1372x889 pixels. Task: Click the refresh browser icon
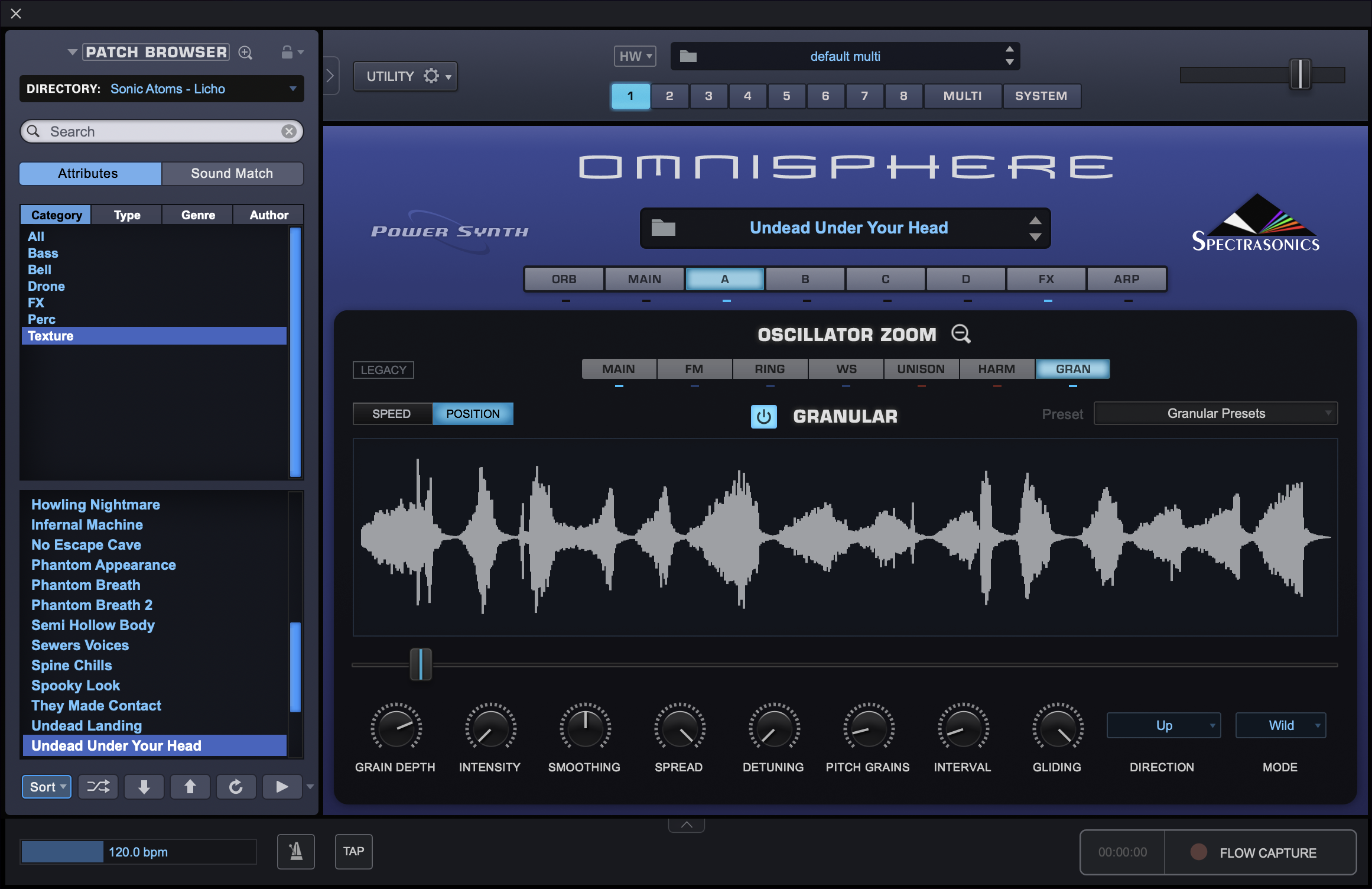(x=236, y=787)
